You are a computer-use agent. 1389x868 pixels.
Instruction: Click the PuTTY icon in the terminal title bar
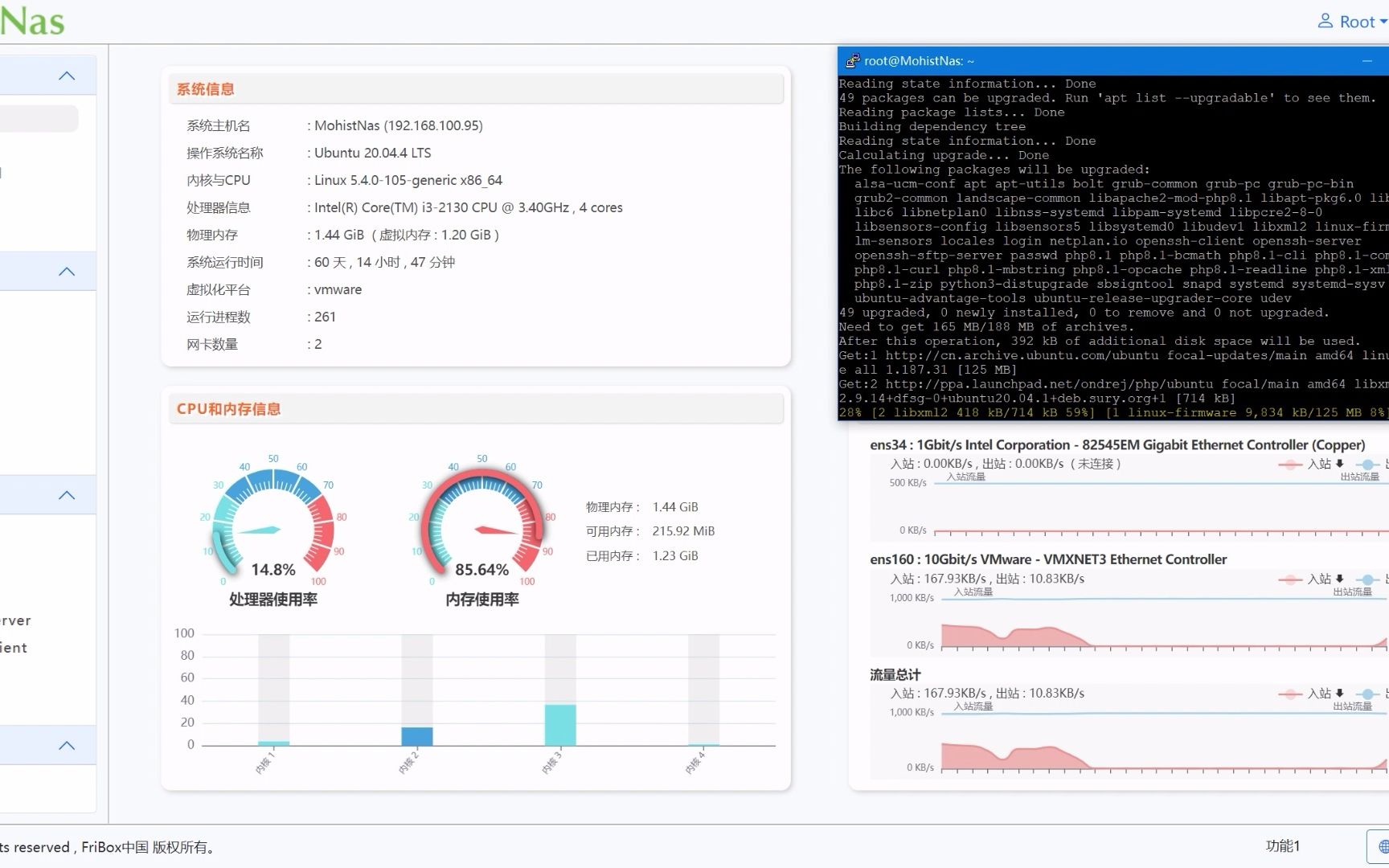(852, 61)
